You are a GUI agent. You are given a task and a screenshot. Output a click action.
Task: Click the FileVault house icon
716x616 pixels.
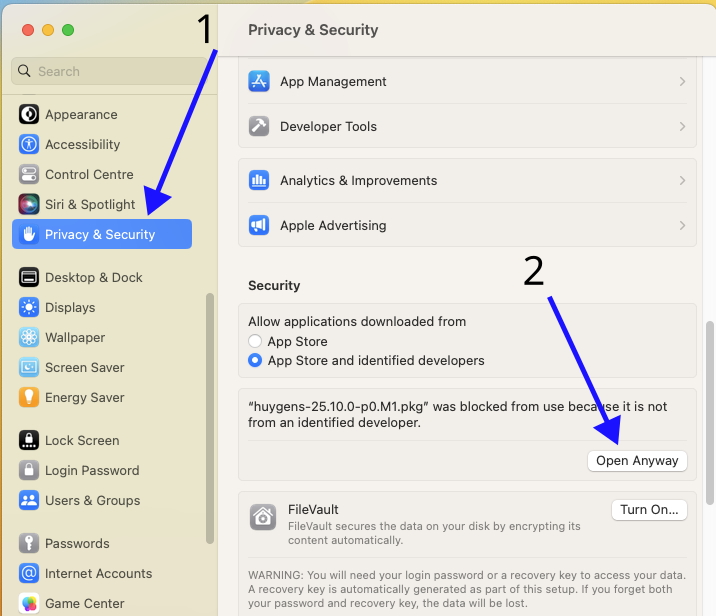pyautogui.click(x=262, y=517)
